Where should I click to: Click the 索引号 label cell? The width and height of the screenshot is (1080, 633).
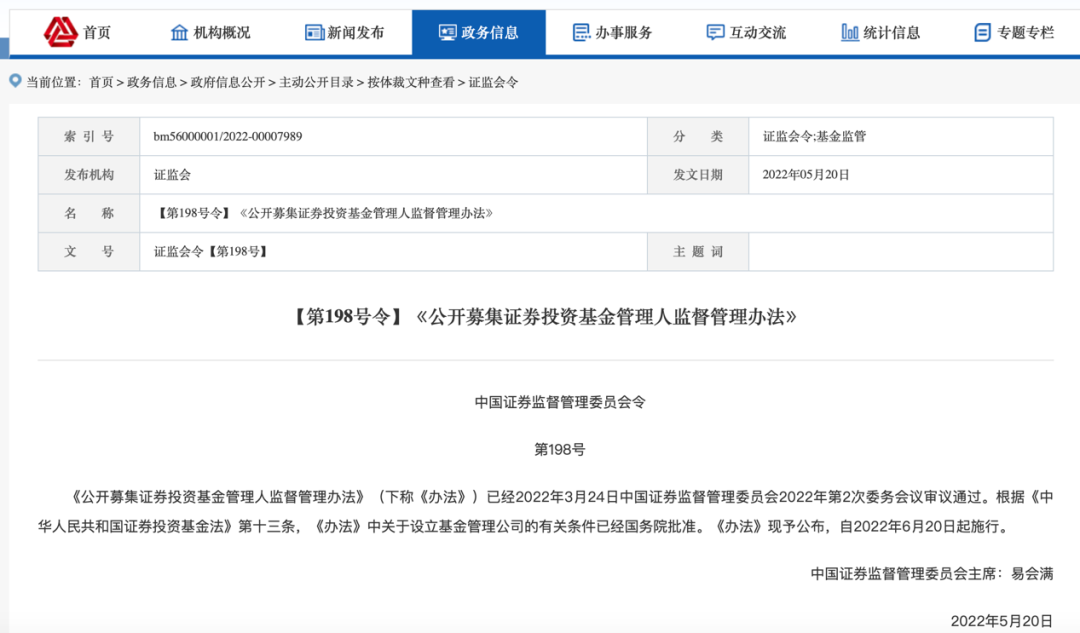coord(89,136)
